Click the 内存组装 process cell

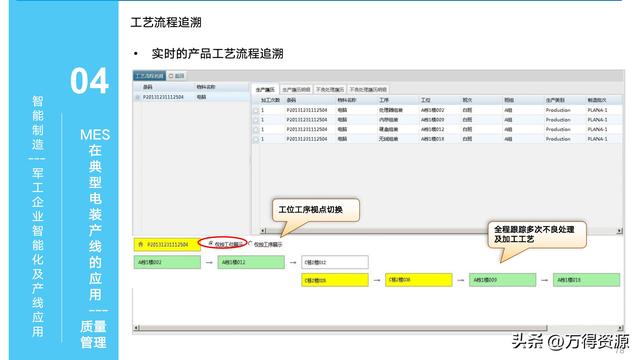pyautogui.click(x=388, y=120)
